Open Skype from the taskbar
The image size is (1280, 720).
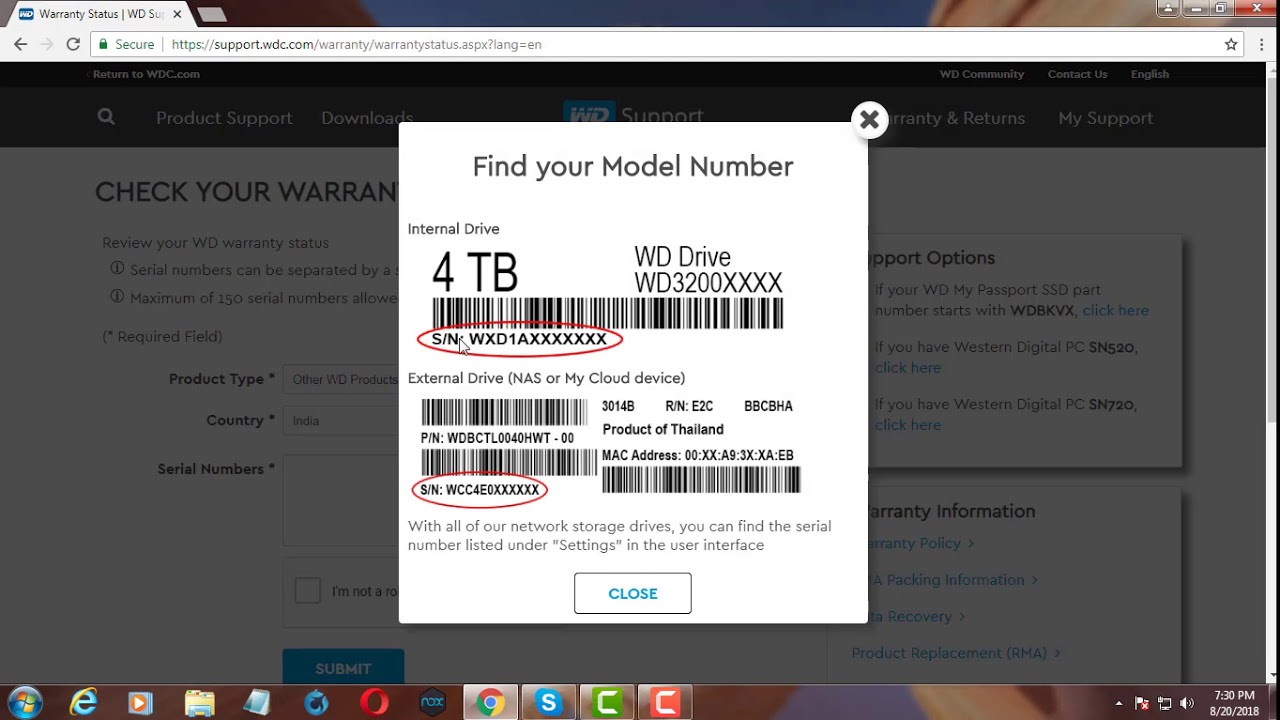548,703
